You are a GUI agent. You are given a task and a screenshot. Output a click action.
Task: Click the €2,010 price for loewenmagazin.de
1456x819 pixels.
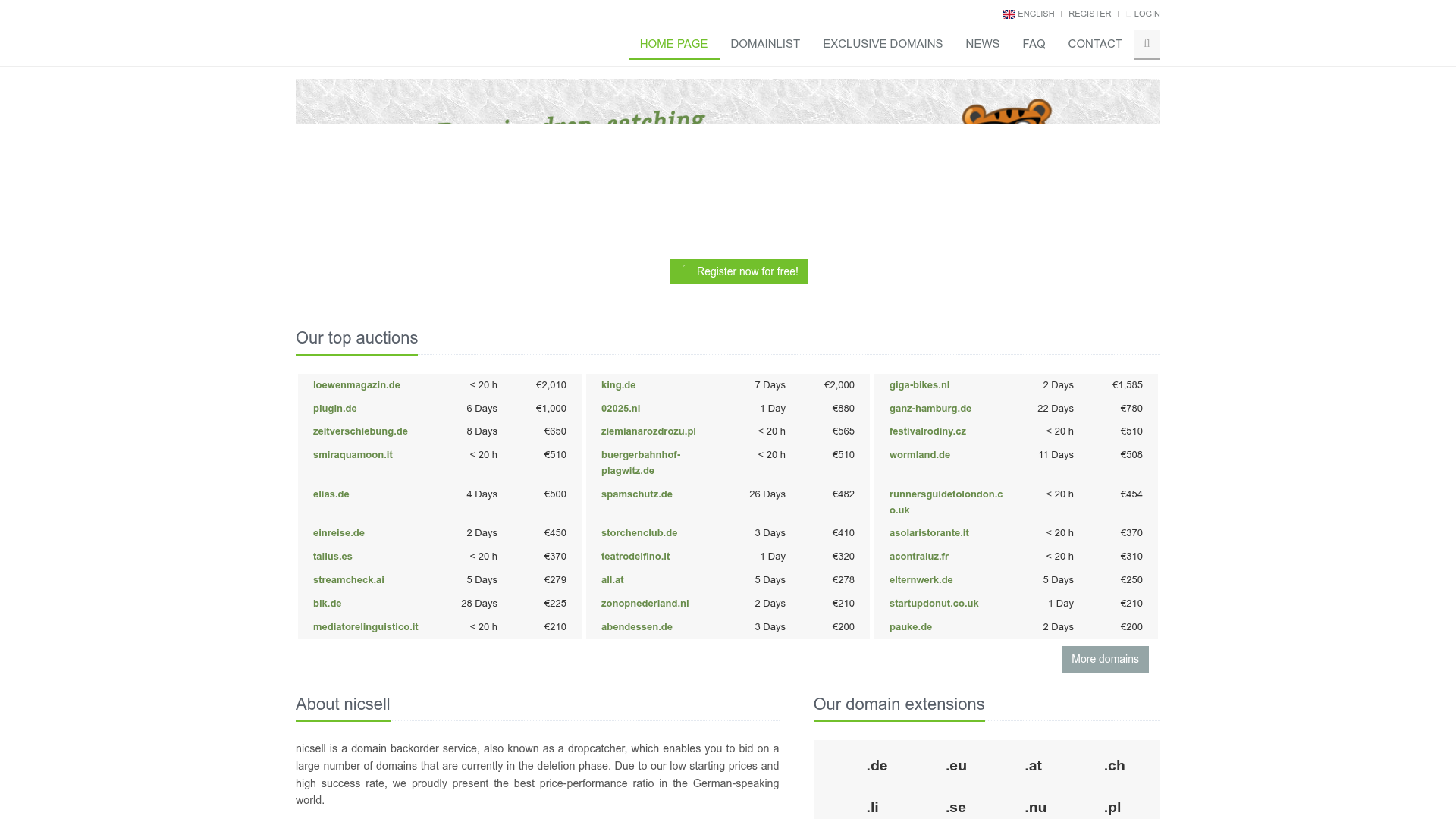(551, 385)
